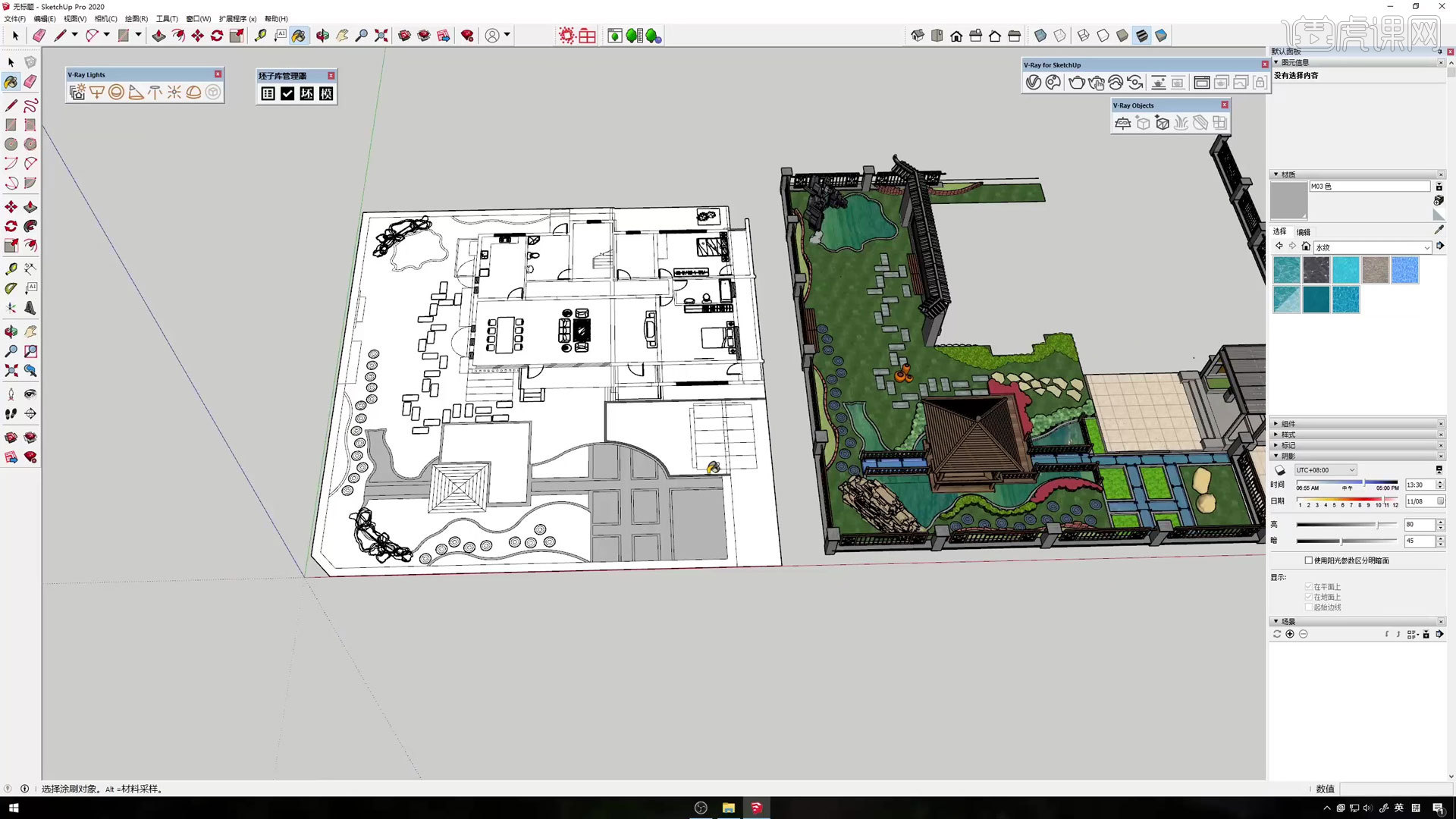Expand the 样式 panel
The image size is (1456, 819).
[1357, 435]
